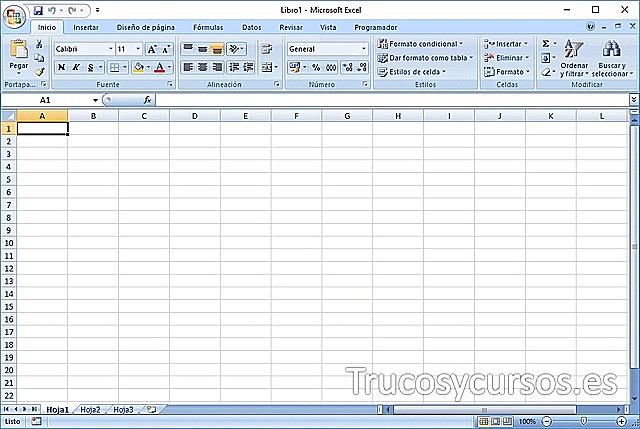640x429 pixels.
Task: Open the Calibri font name dropdown
Action: pyautogui.click(x=110, y=49)
